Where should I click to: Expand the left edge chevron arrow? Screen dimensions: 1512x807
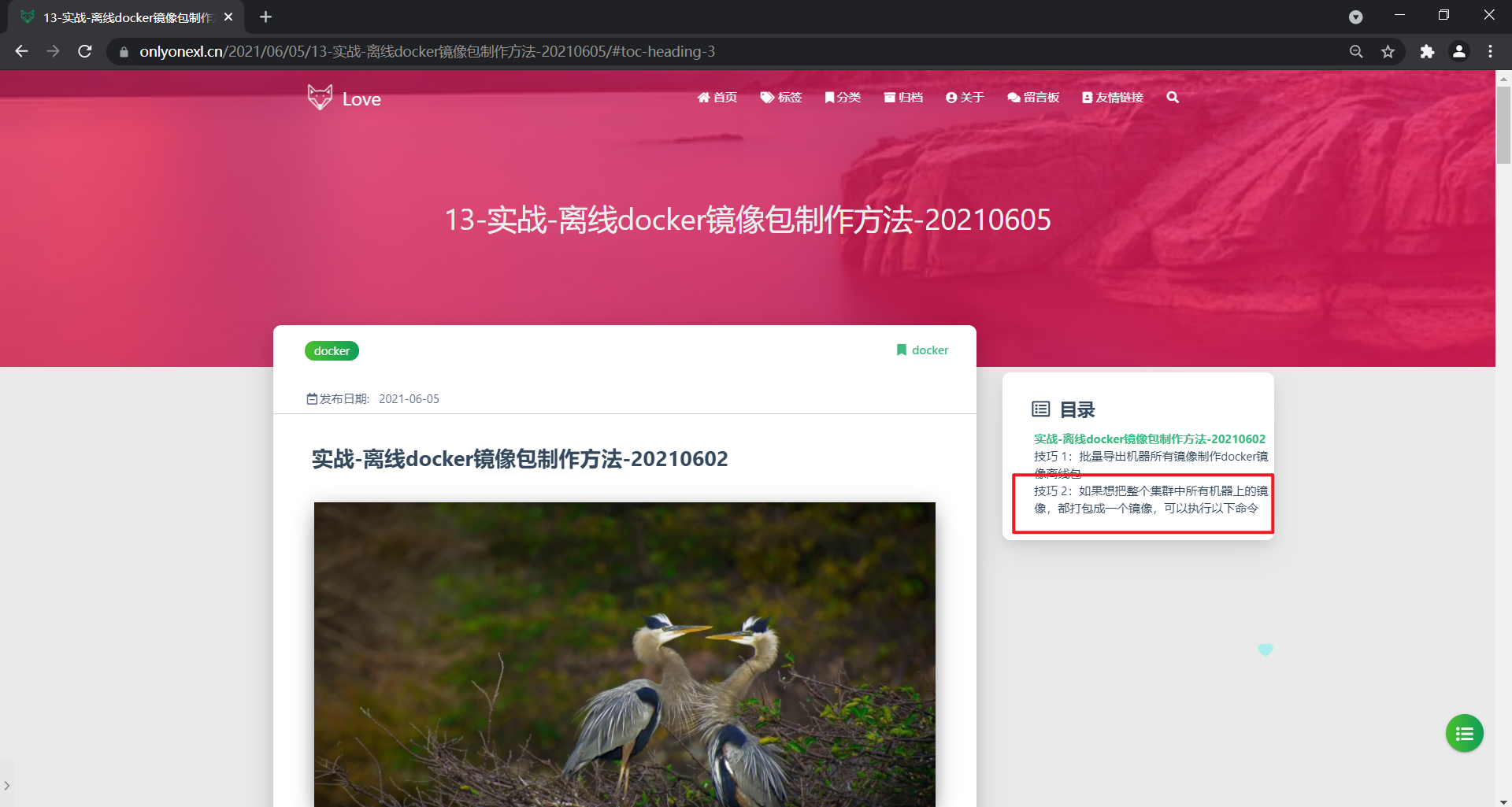click(6, 785)
